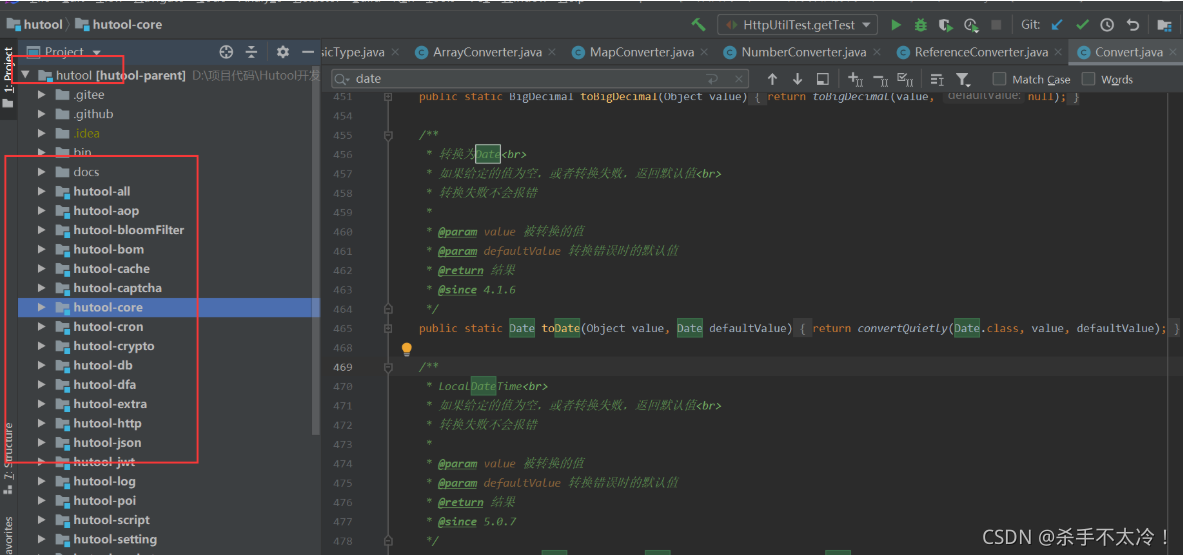Screen dimensions: 1183x556
Task: Fold the Javadoc block starting at line 455
Action: click(388, 136)
